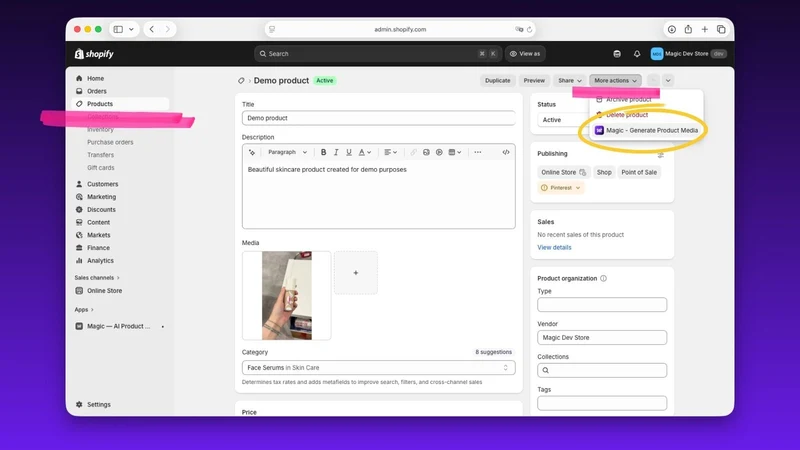Click Duplicate product button
The image size is (800, 450).
pyautogui.click(x=497, y=81)
